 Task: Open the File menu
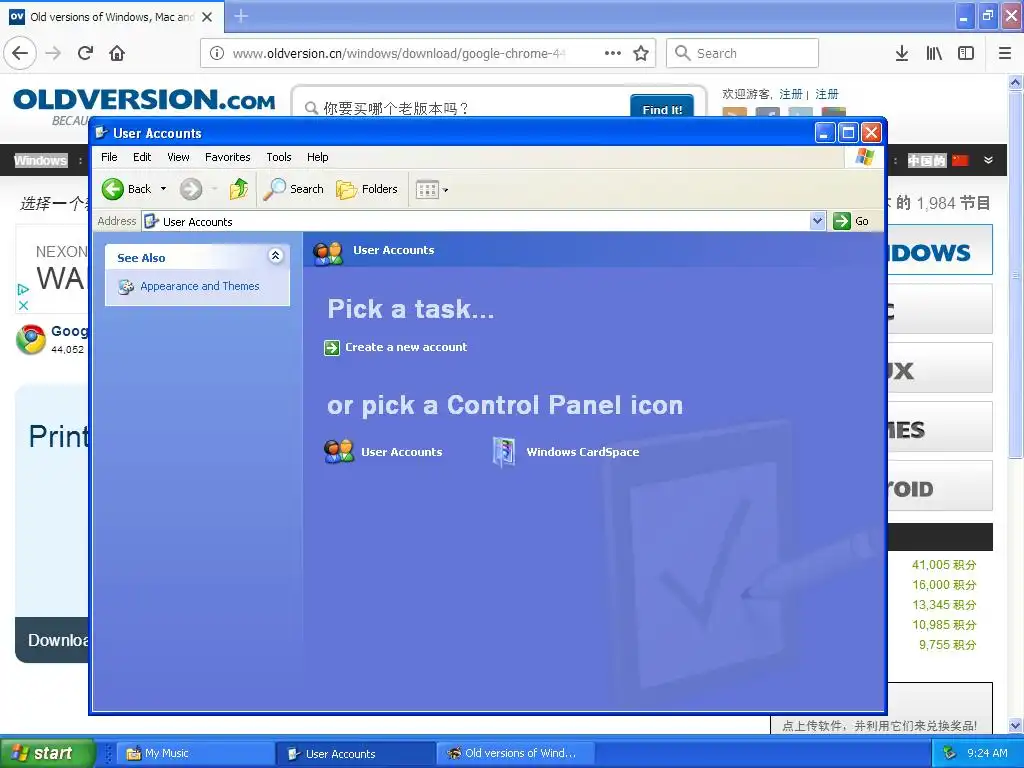pos(109,157)
